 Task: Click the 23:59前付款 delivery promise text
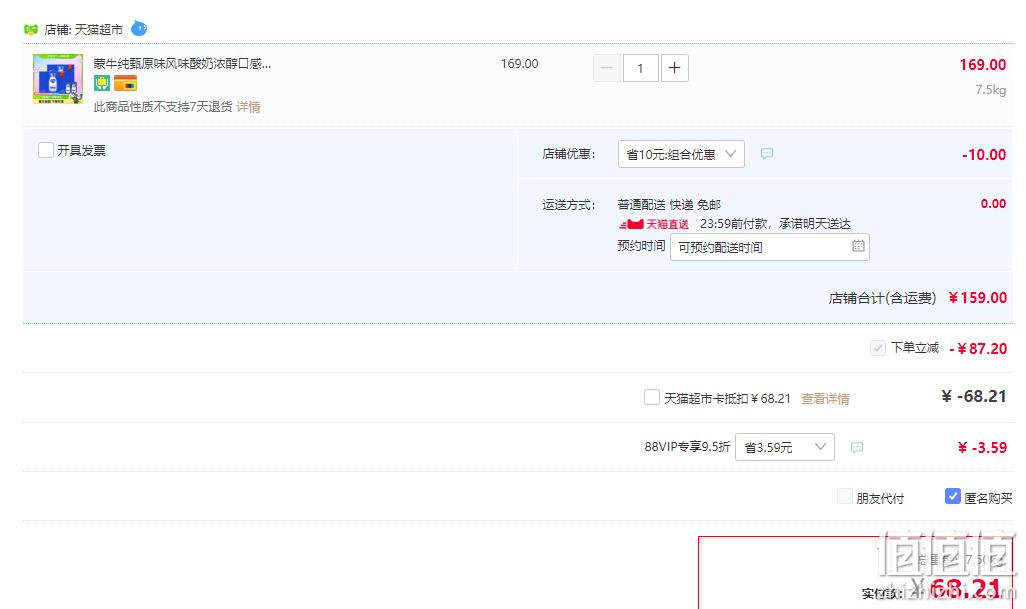click(775, 224)
